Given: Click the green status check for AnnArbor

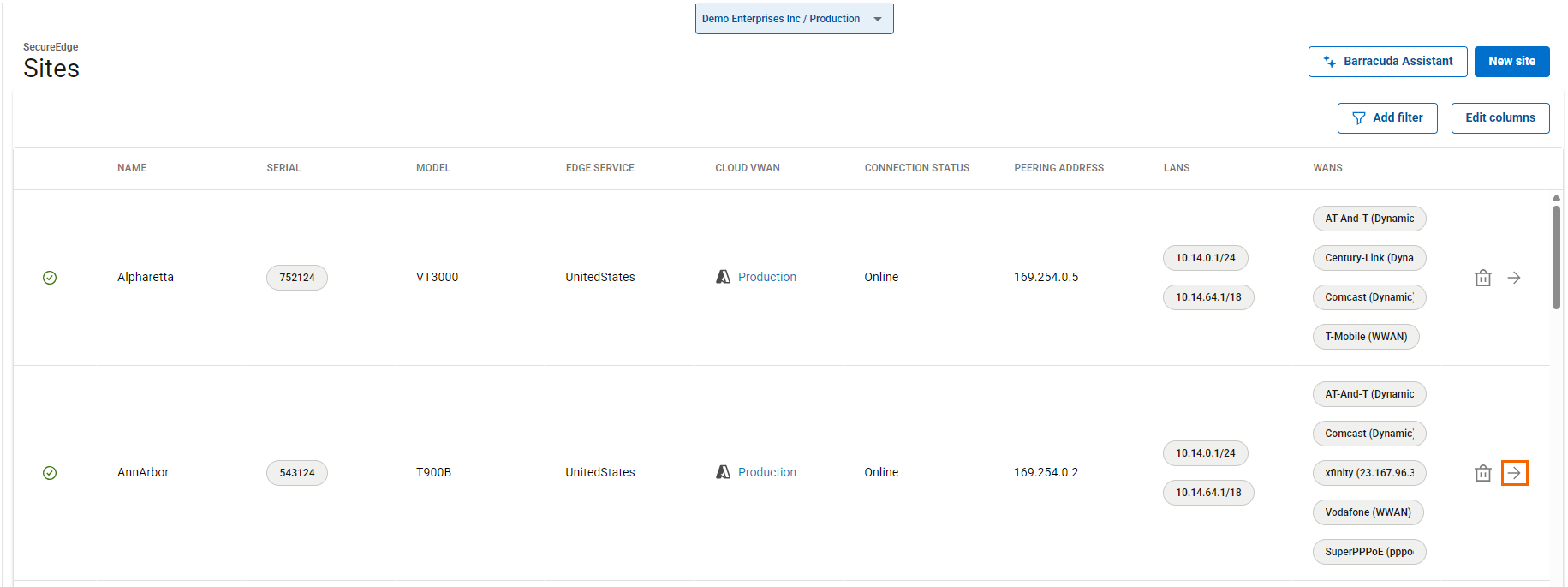Looking at the screenshot, I should (50, 473).
